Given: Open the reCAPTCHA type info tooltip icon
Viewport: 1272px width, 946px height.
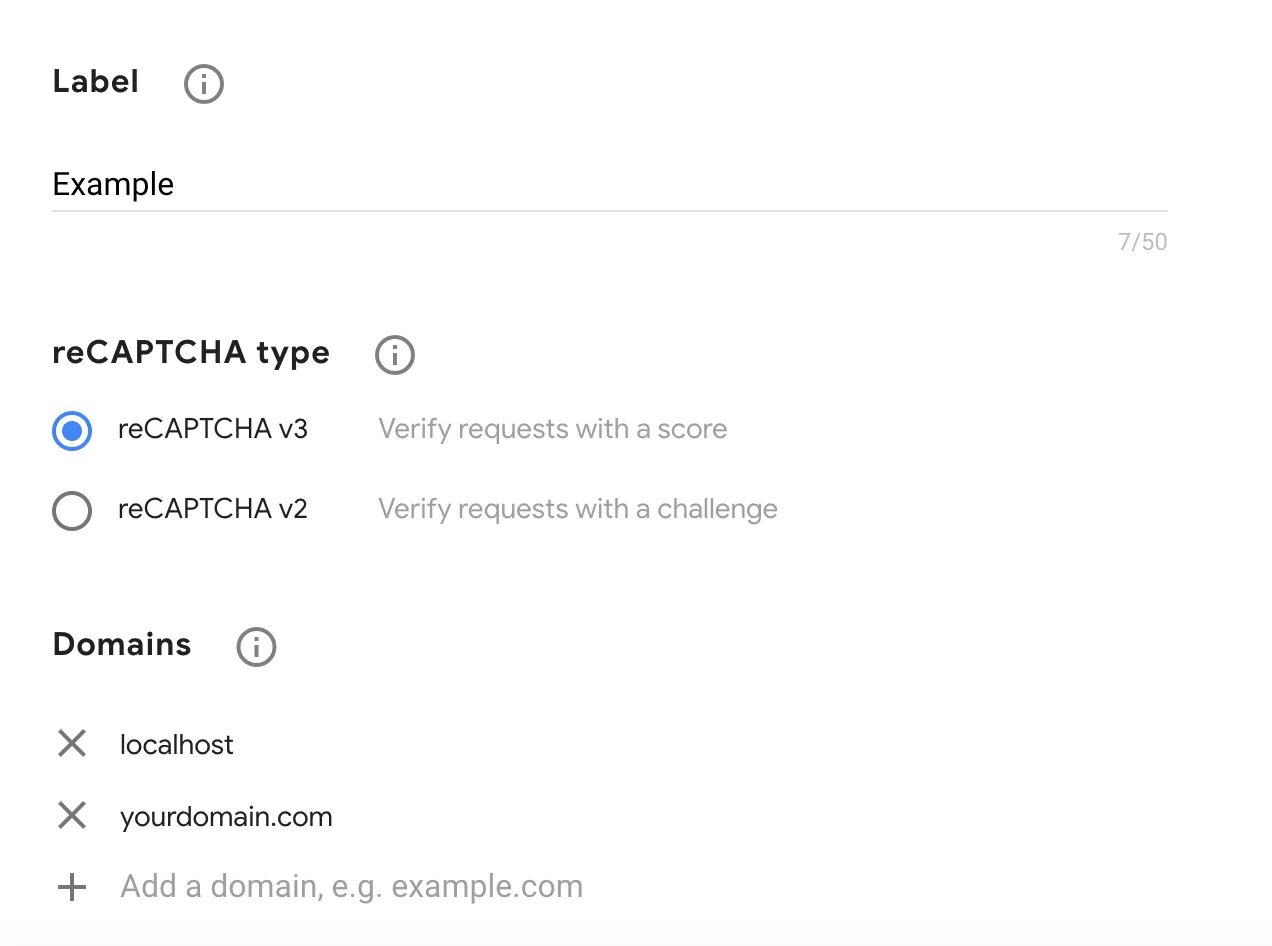Looking at the screenshot, I should pos(395,355).
